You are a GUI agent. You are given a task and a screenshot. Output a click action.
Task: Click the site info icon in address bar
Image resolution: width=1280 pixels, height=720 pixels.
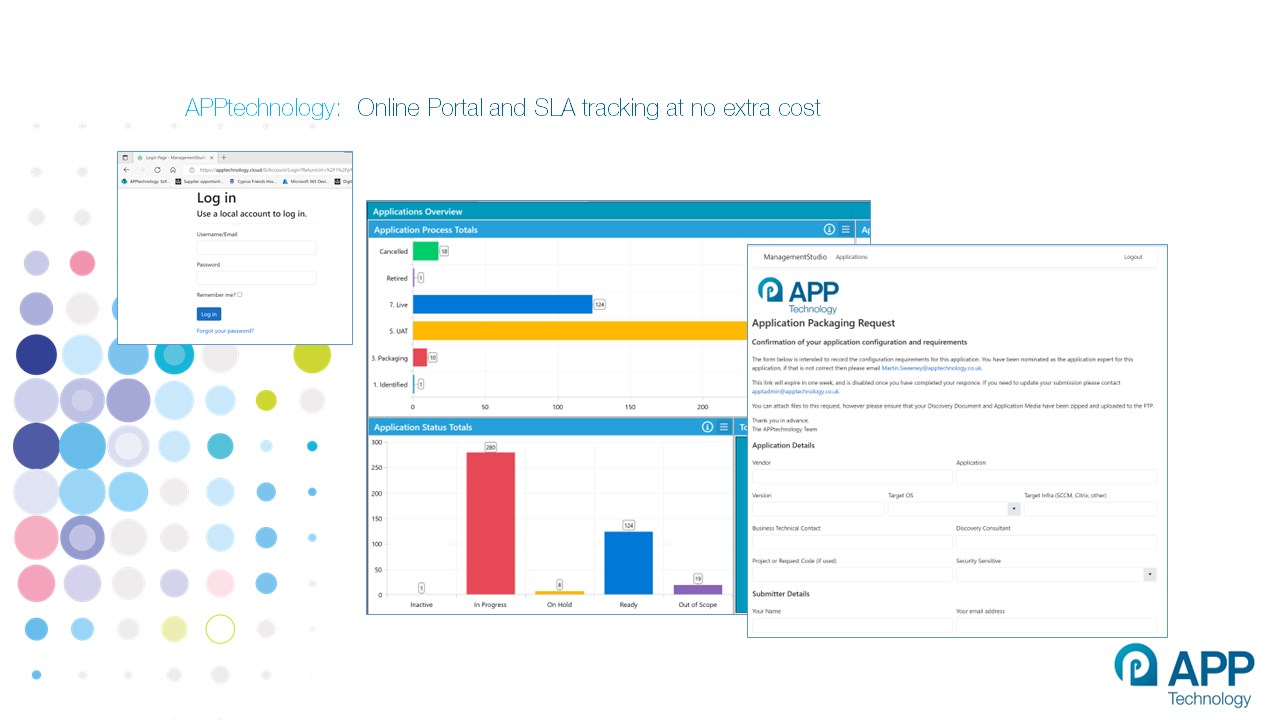coord(192,170)
